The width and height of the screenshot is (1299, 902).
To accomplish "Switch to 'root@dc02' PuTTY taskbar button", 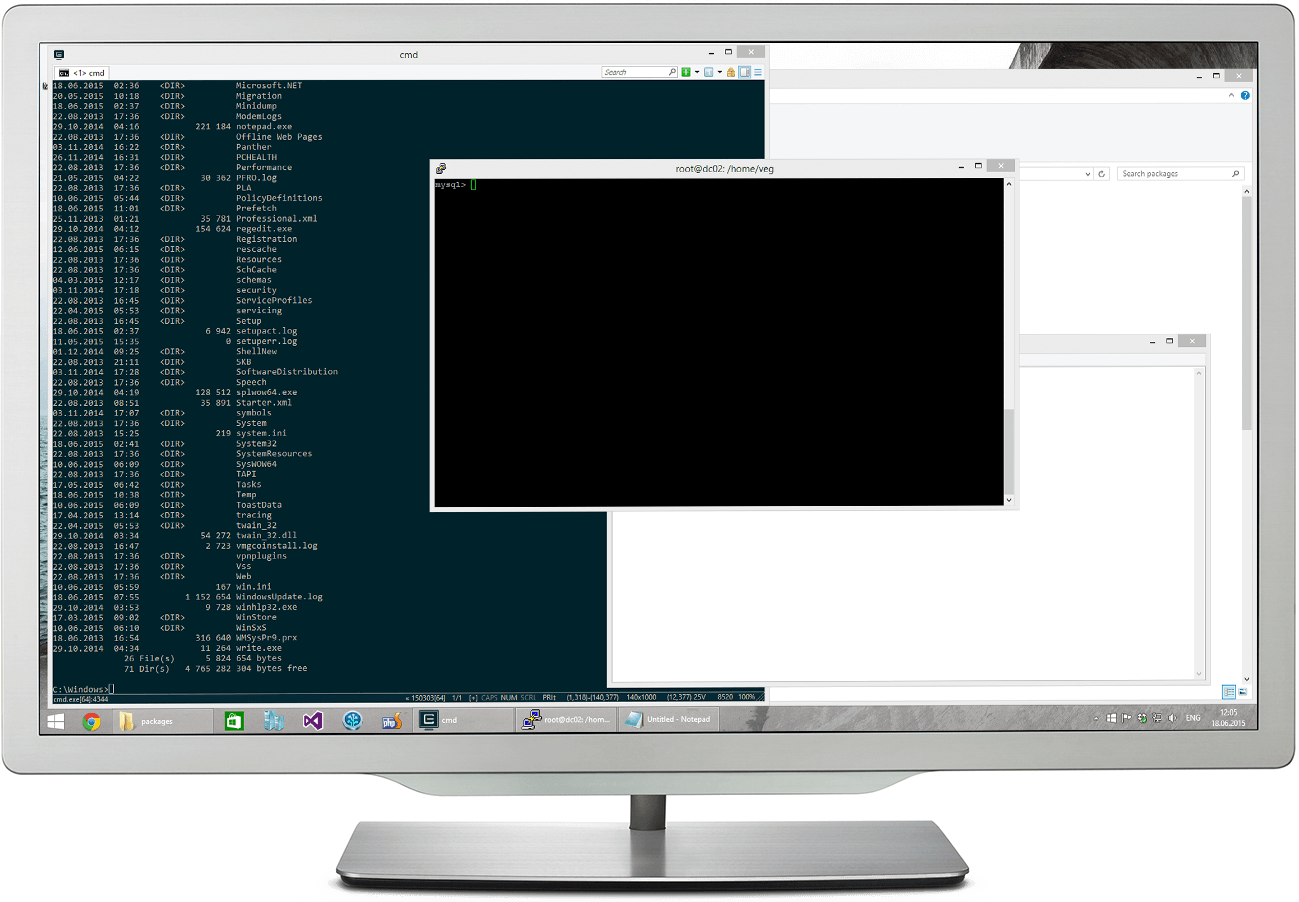I will [566, 720].
